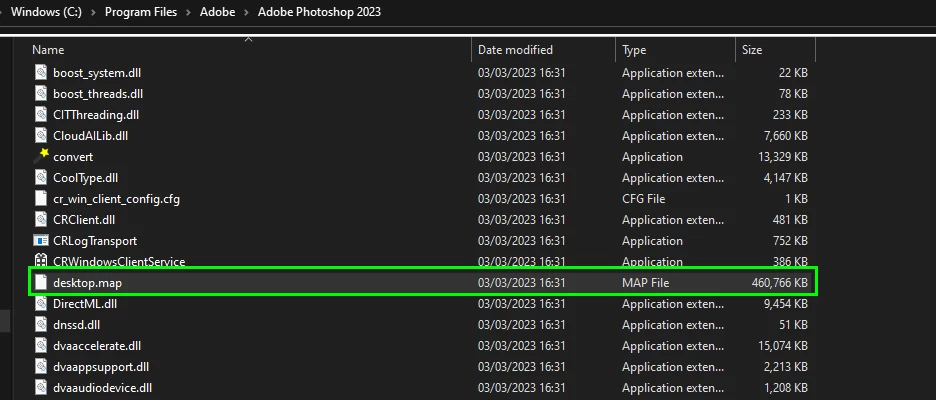The width and height of the screenshot is (936, 400).
Task: Select the convert application name
Action: [x=73, y=157]
